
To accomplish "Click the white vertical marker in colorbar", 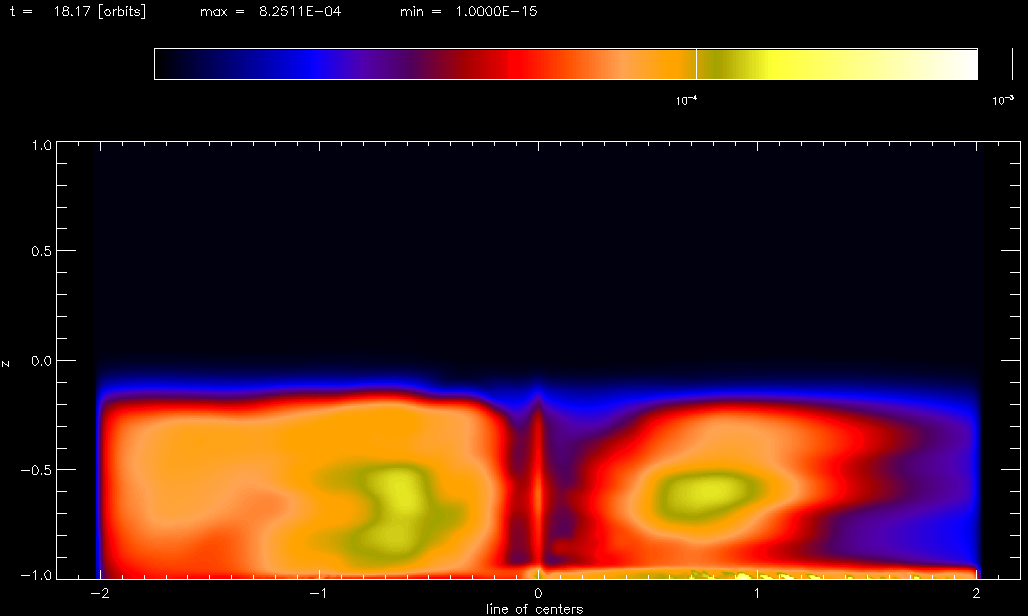I will [696, 64].
